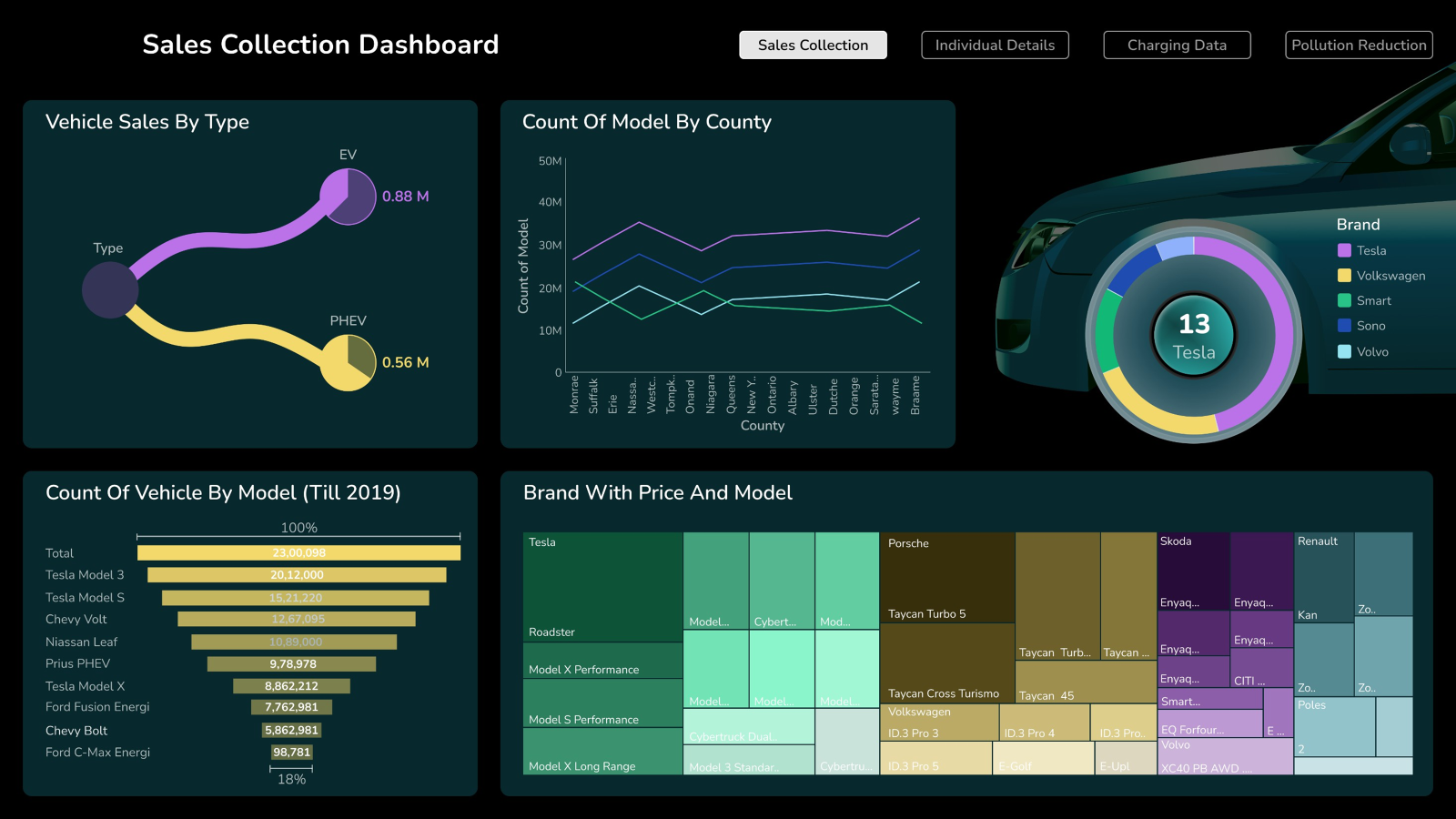This screenshot has width=1456, height=819.
Task: Select the Prius PHEV bar 9,78,978
Action: click(x=291, y=663)
